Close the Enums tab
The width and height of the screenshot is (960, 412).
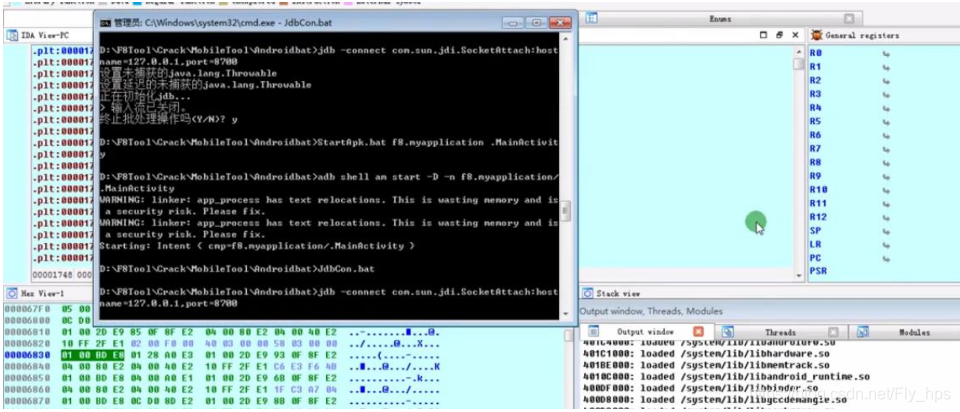(x=849, y=19)
